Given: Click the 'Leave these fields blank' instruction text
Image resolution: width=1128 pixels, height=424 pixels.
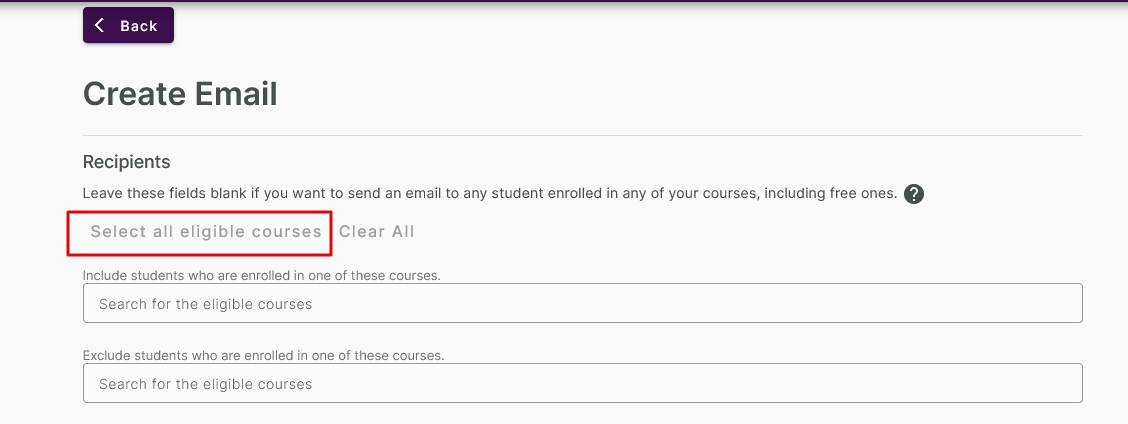Looking at the screenshot, I should (x=490, y=194).
